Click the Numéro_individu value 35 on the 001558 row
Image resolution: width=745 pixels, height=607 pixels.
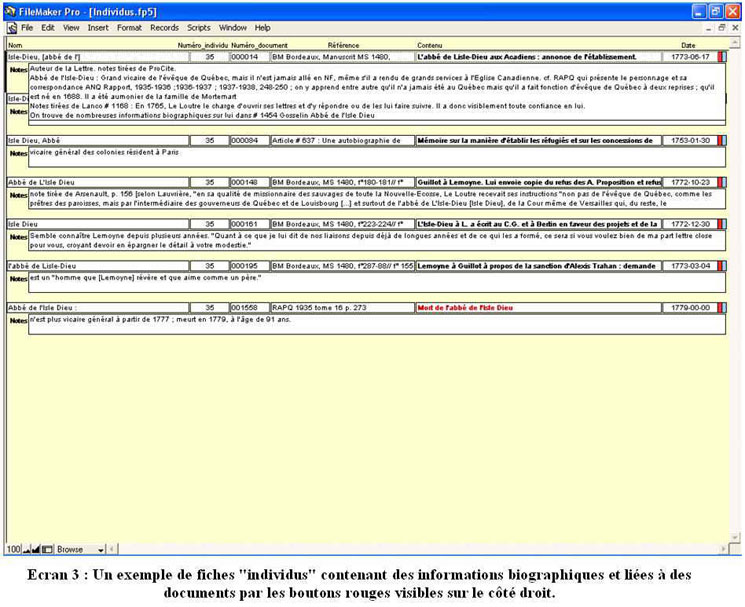click(x=210, y=308)
